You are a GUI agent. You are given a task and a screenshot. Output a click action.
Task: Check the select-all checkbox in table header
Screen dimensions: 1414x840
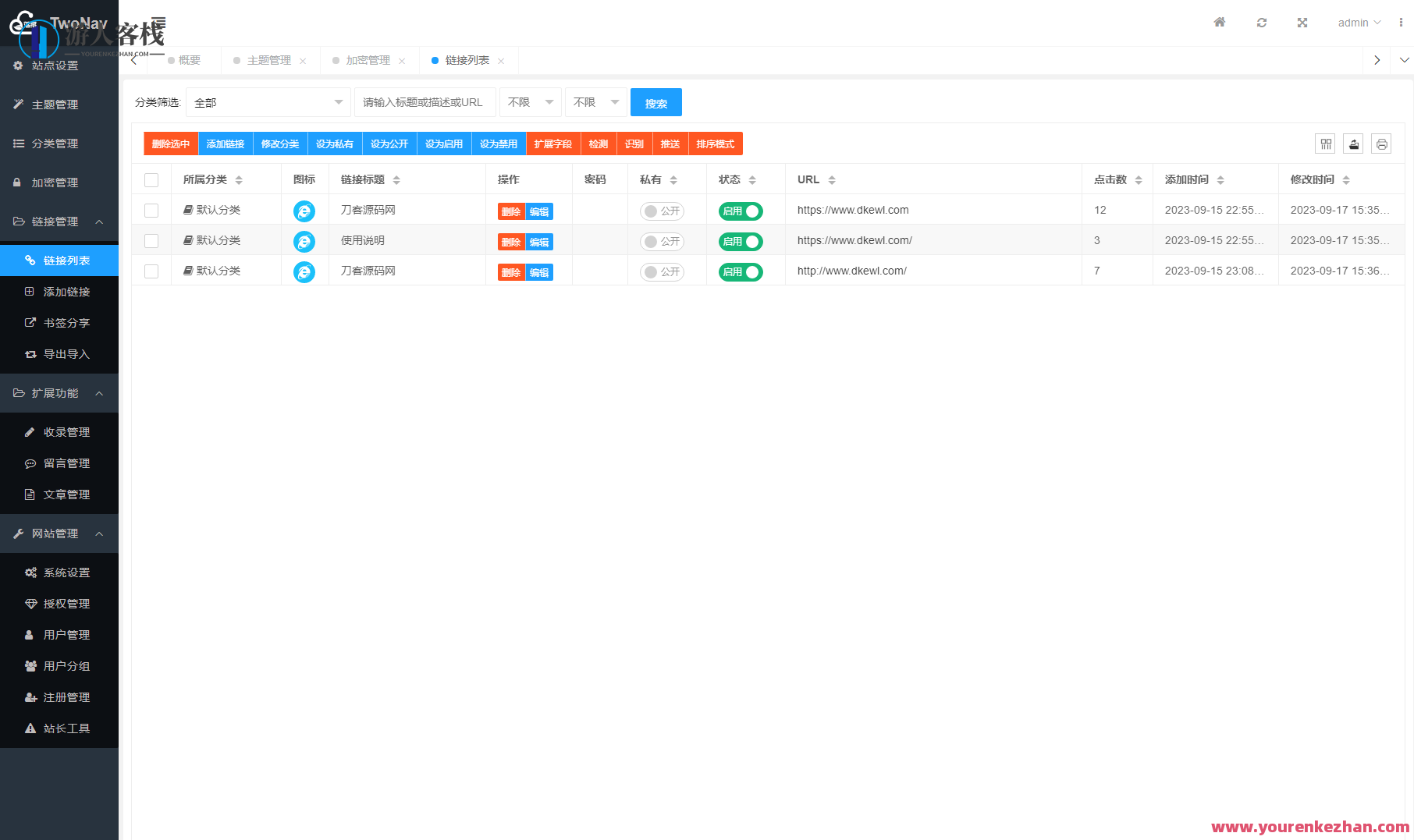click(151, 179)
